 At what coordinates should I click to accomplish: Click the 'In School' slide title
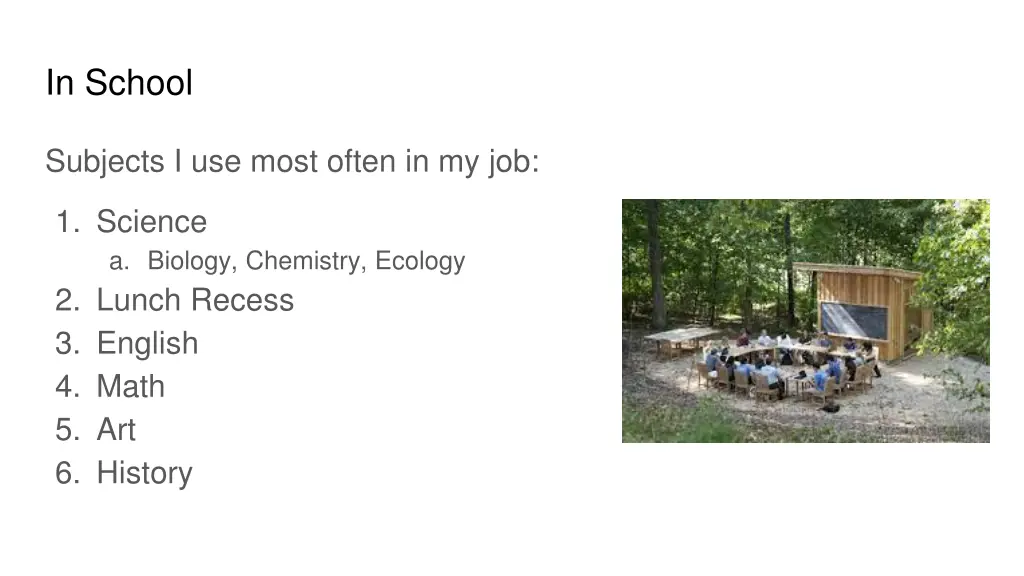coord(119,83)
